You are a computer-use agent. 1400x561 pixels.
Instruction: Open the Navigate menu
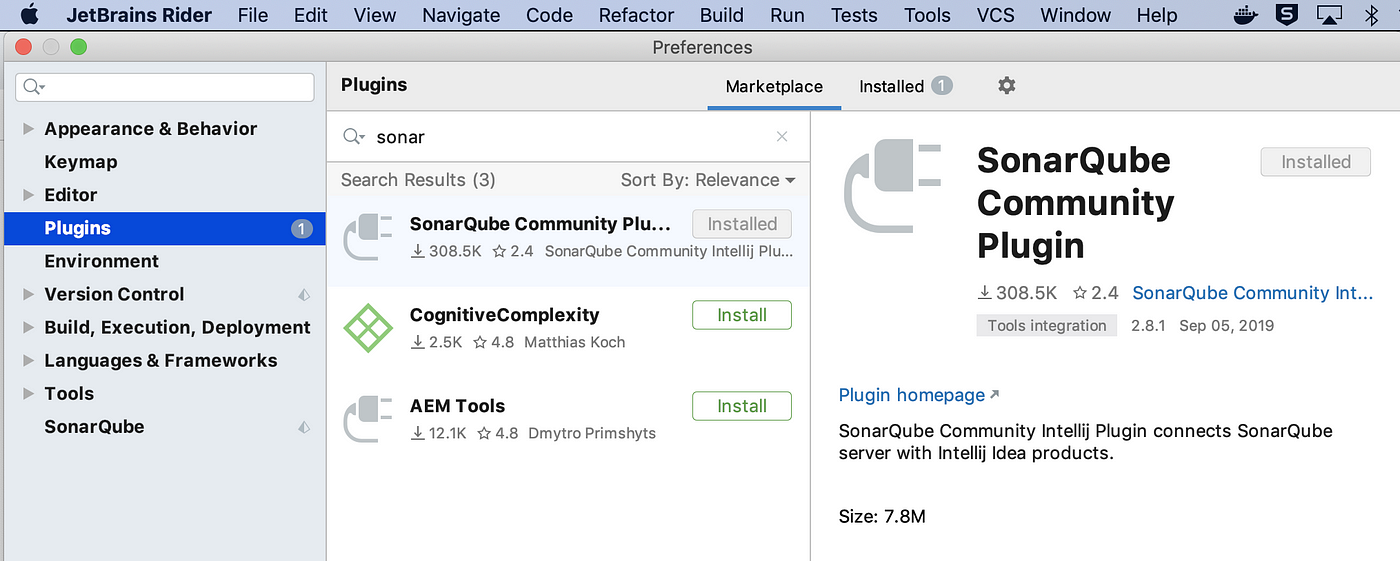(461, 15)
